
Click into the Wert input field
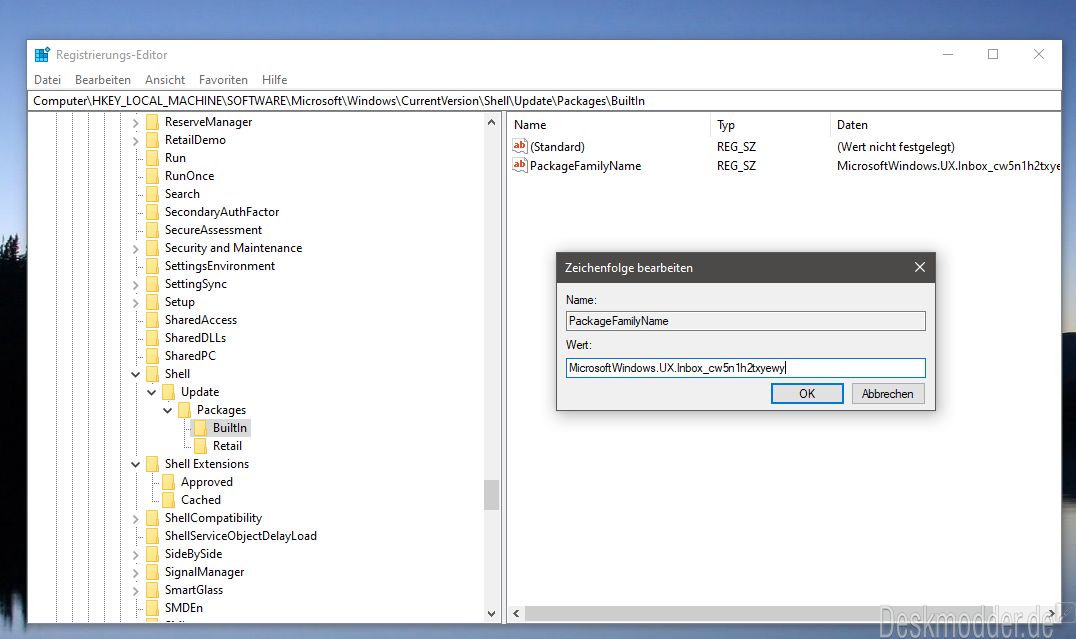[x=745, y=368]
